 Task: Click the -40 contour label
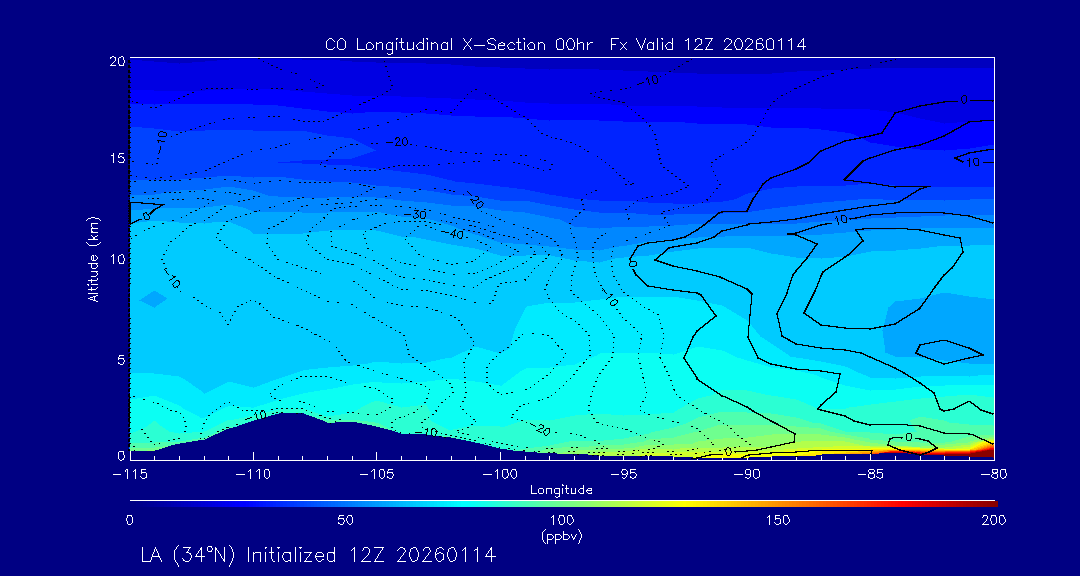(x=455, y=234)
